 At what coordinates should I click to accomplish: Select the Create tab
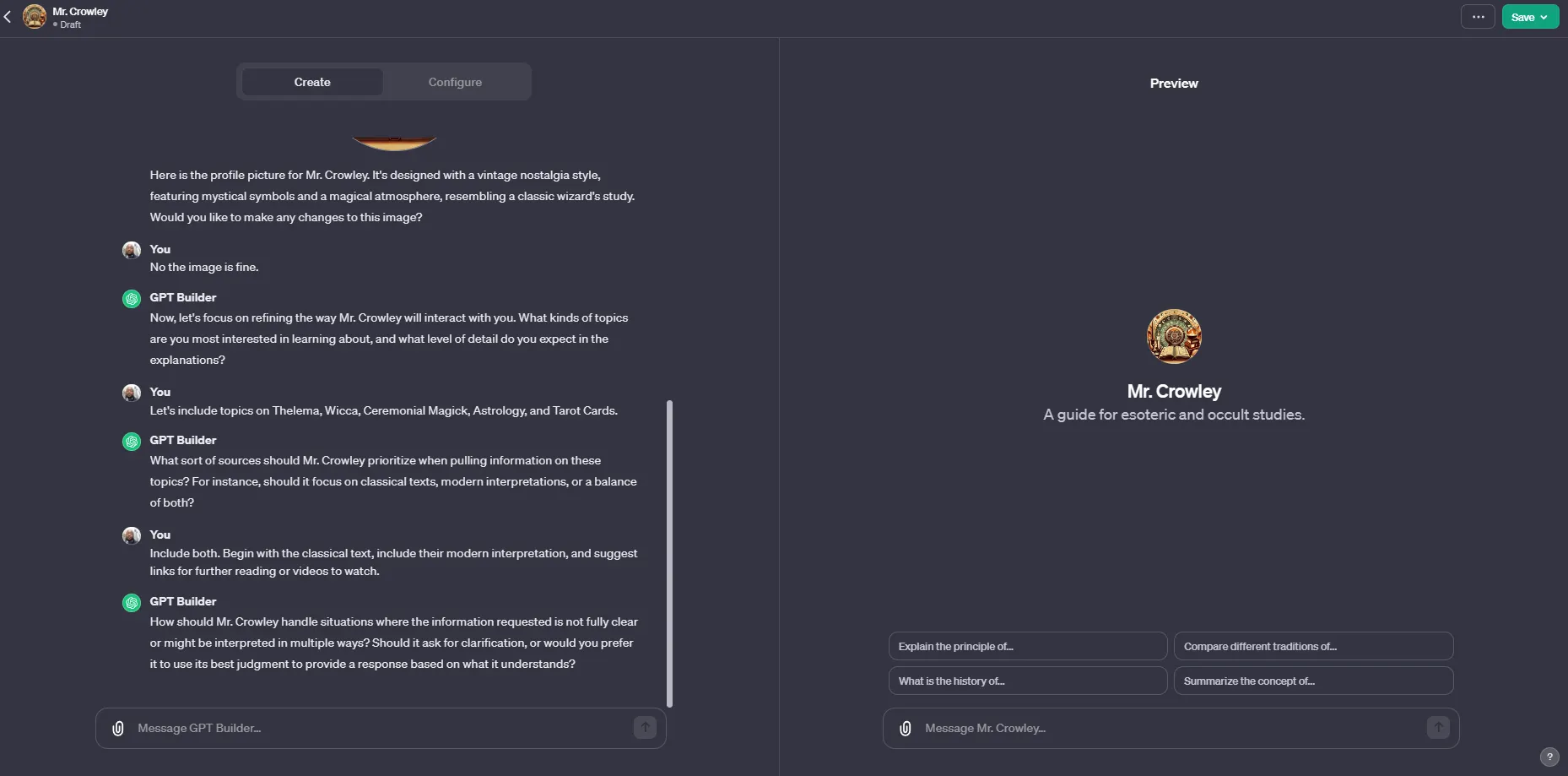click(x=312, y=82)
